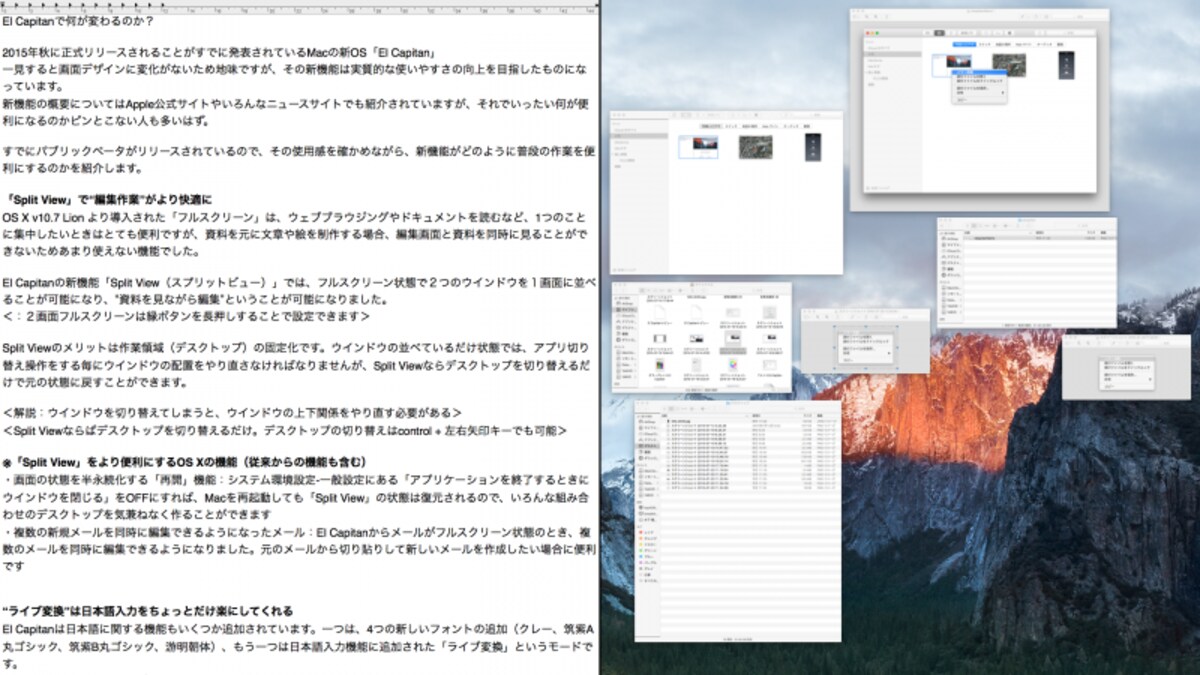Click the colorful file icon in the Finder icon window
The image size is (1200, 675).
coord(732,364)
